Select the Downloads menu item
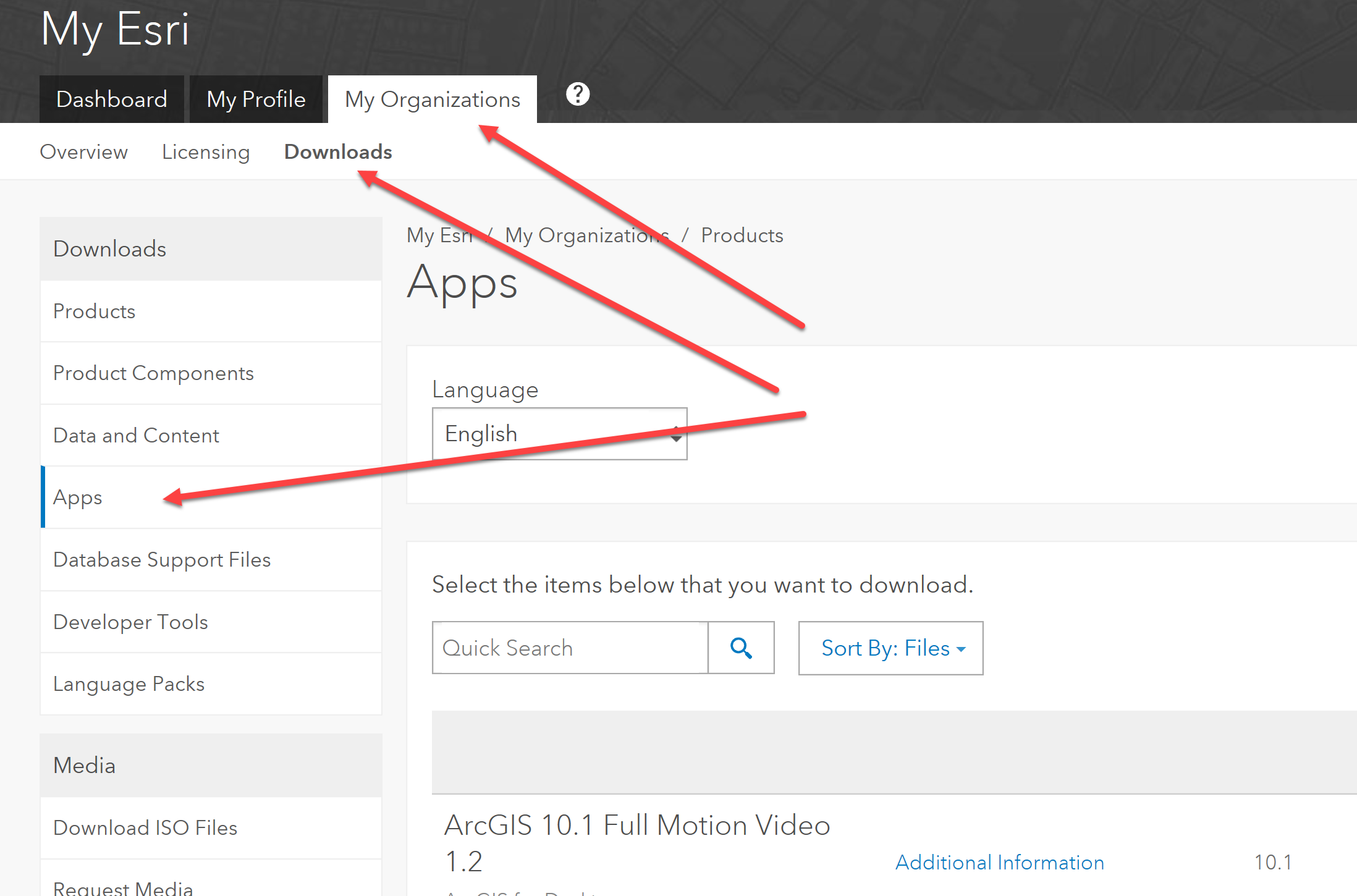 click(x=338, y=152)
